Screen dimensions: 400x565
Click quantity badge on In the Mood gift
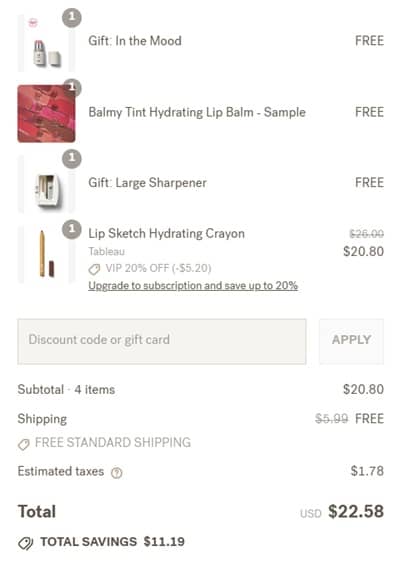(72, 18)
